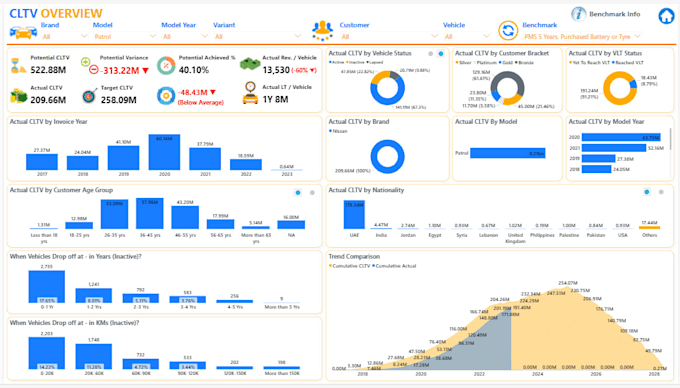The height and width of the screenshot is (388, 680).
Task: Select blue toggle dot on Vehicle Status chart
Action: [x=441, y=54]
